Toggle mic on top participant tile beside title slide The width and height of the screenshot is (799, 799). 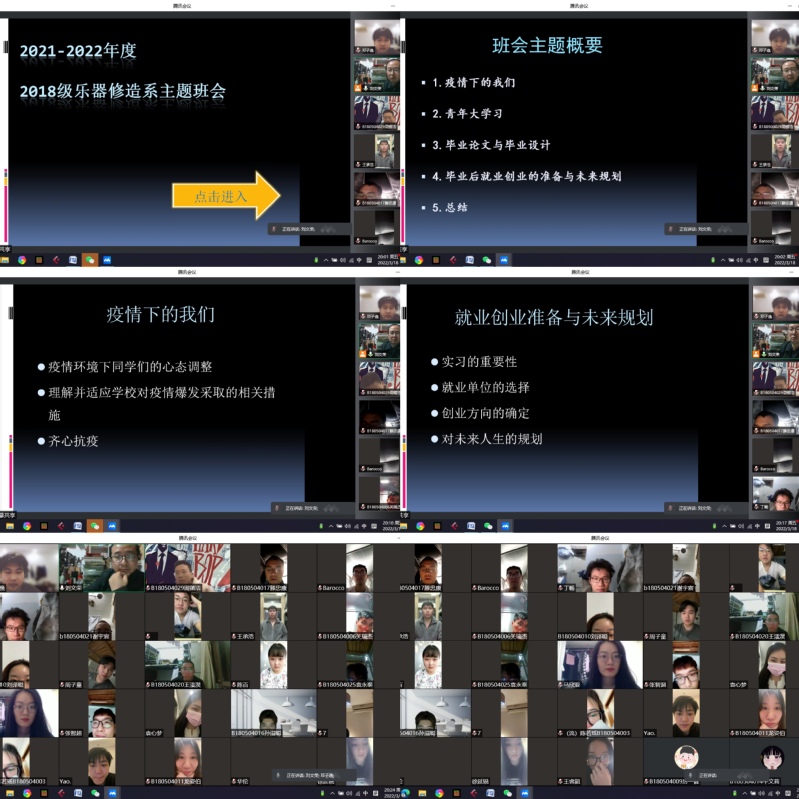point(359,49)
